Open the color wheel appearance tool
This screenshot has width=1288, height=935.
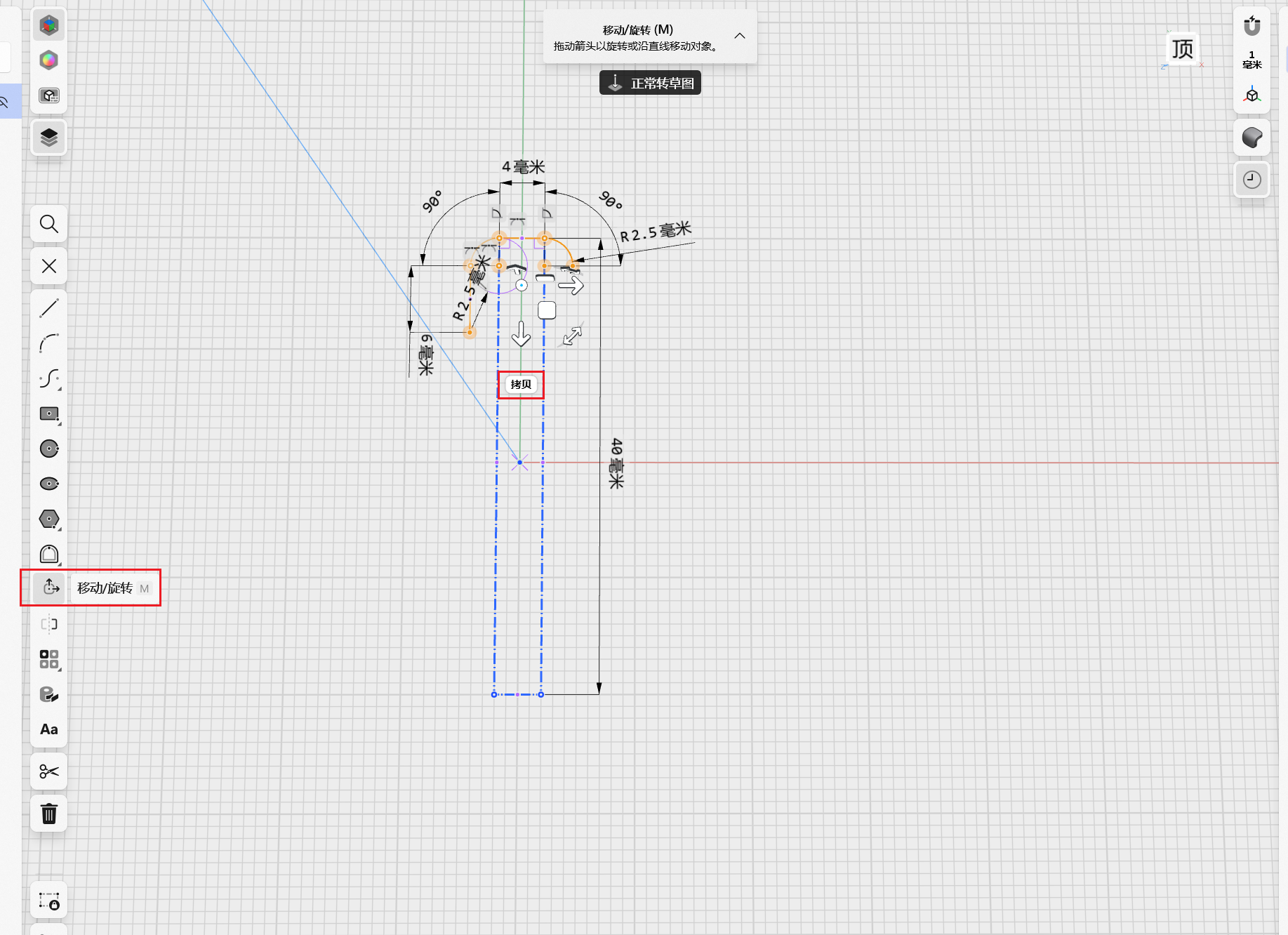click(49, 60)
